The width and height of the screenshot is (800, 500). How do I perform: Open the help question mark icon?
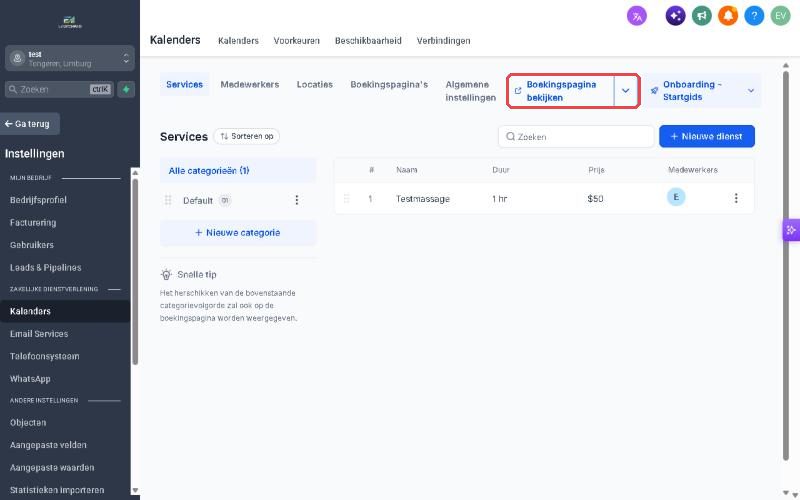coord(754,16)
